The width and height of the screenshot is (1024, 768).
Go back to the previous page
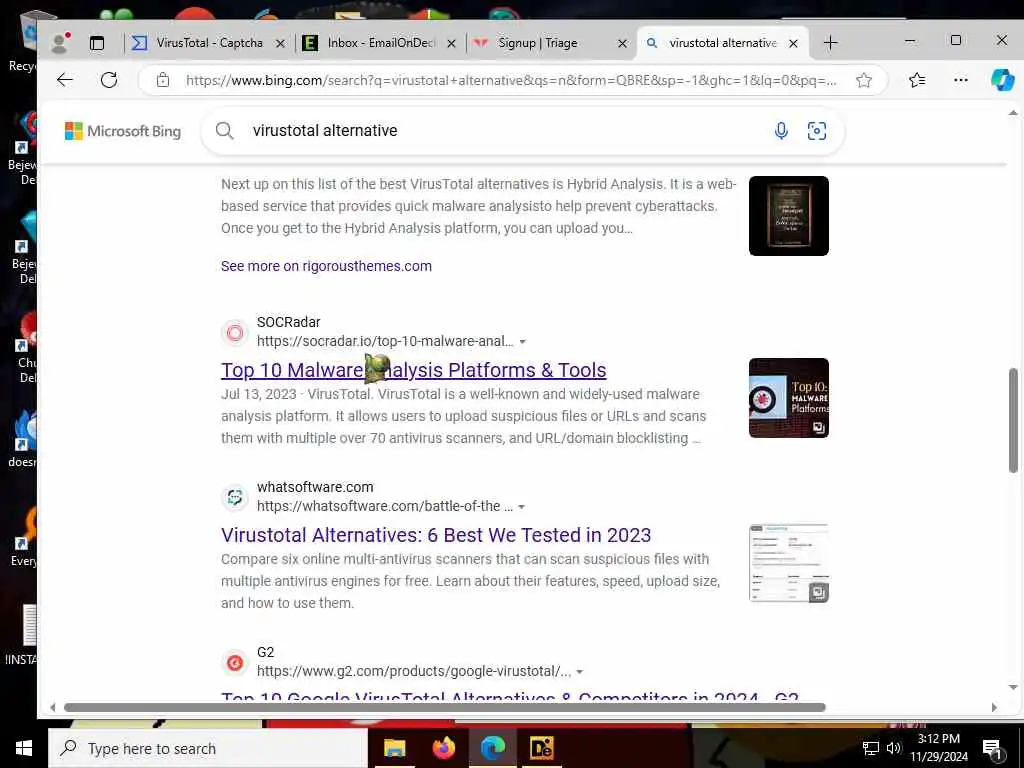(65, 80)
